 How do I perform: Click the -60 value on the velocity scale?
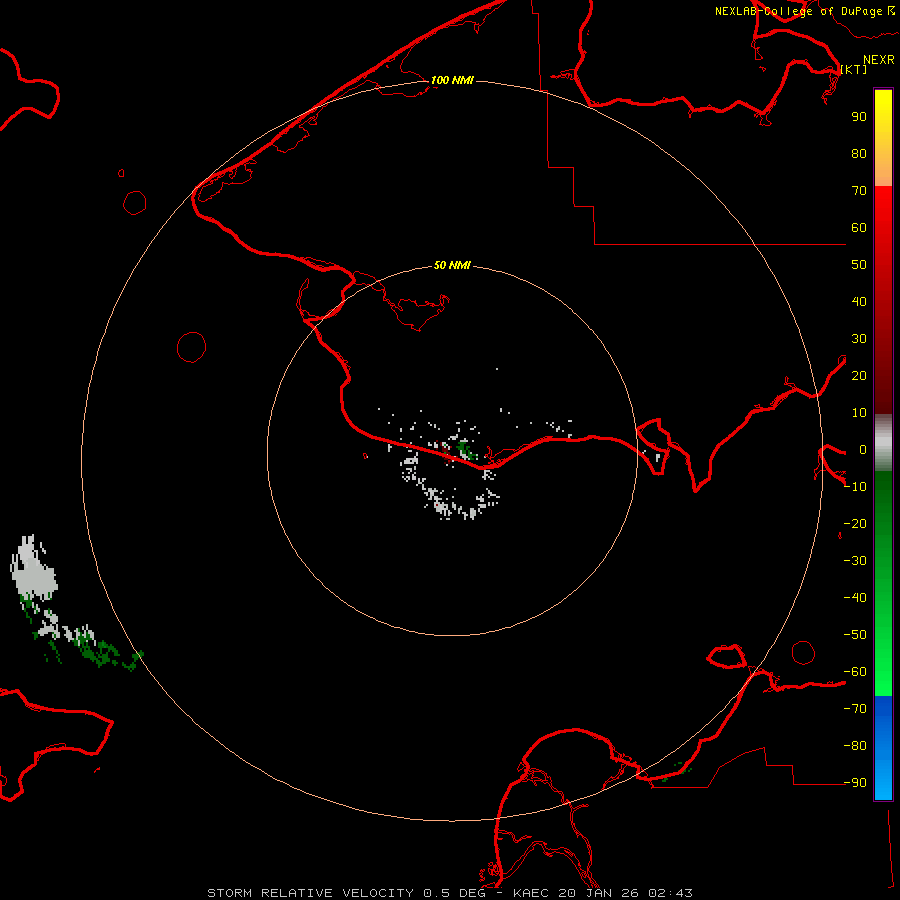856,672
